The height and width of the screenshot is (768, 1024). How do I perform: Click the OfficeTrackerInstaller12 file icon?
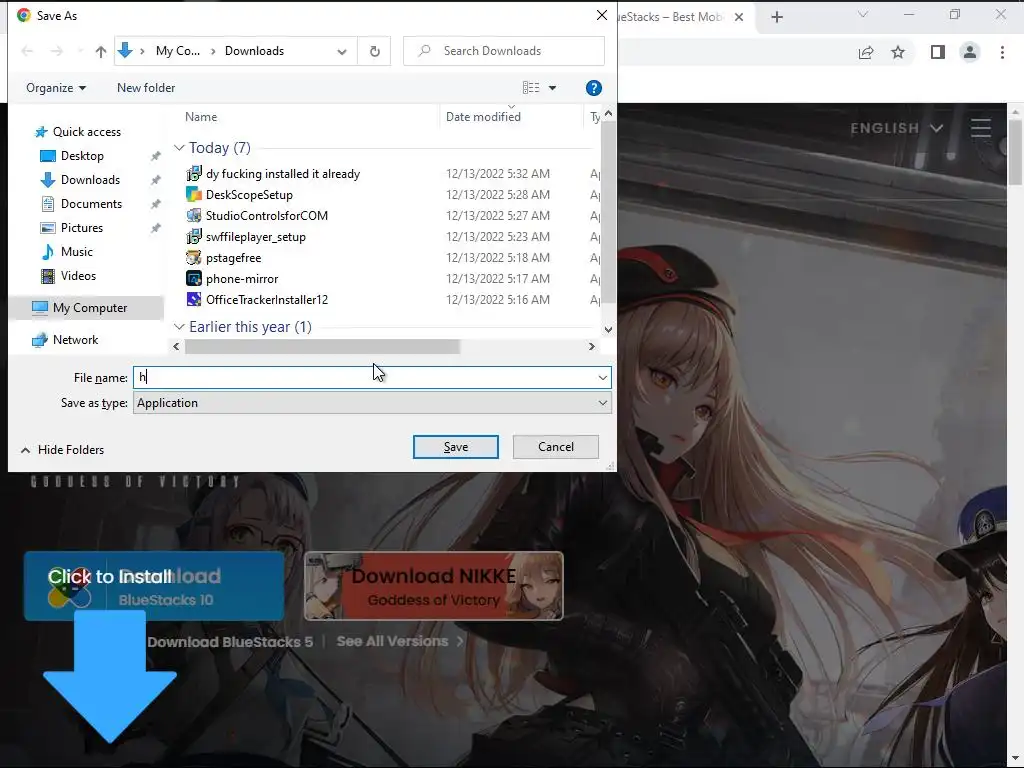(x=193, y=300)
